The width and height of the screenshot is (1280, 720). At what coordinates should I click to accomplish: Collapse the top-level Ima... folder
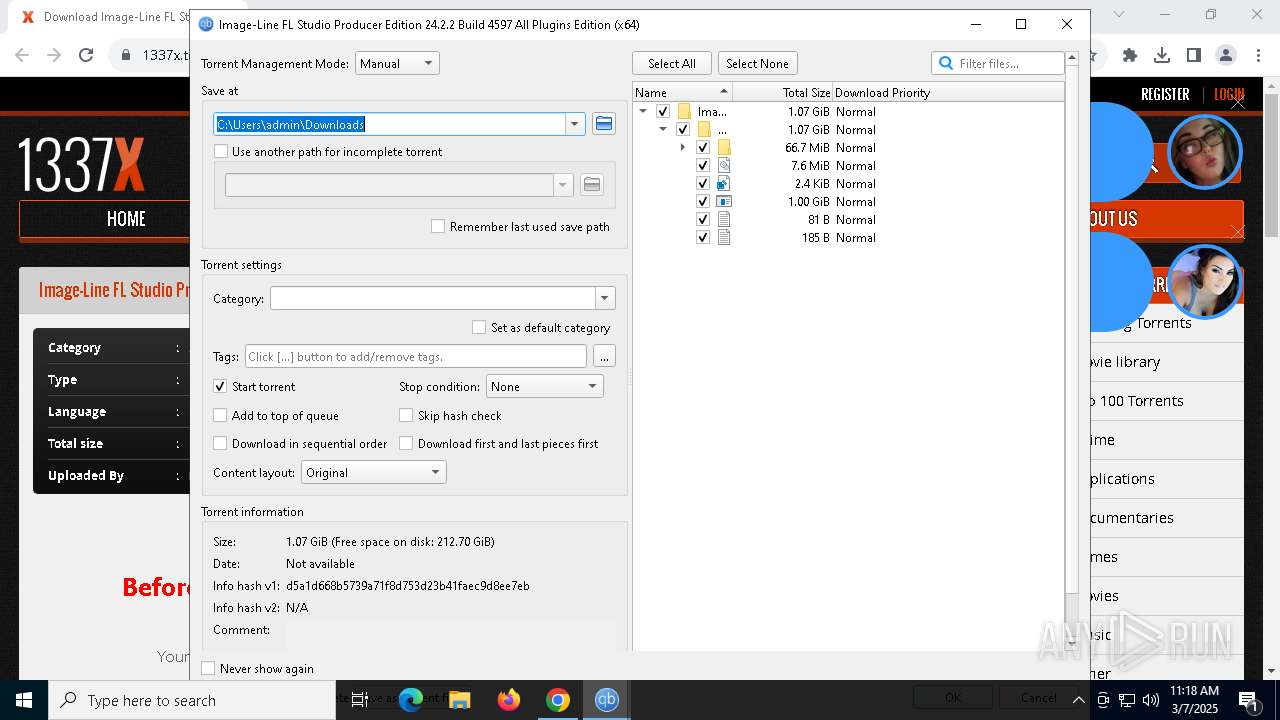tap(643, 112)
